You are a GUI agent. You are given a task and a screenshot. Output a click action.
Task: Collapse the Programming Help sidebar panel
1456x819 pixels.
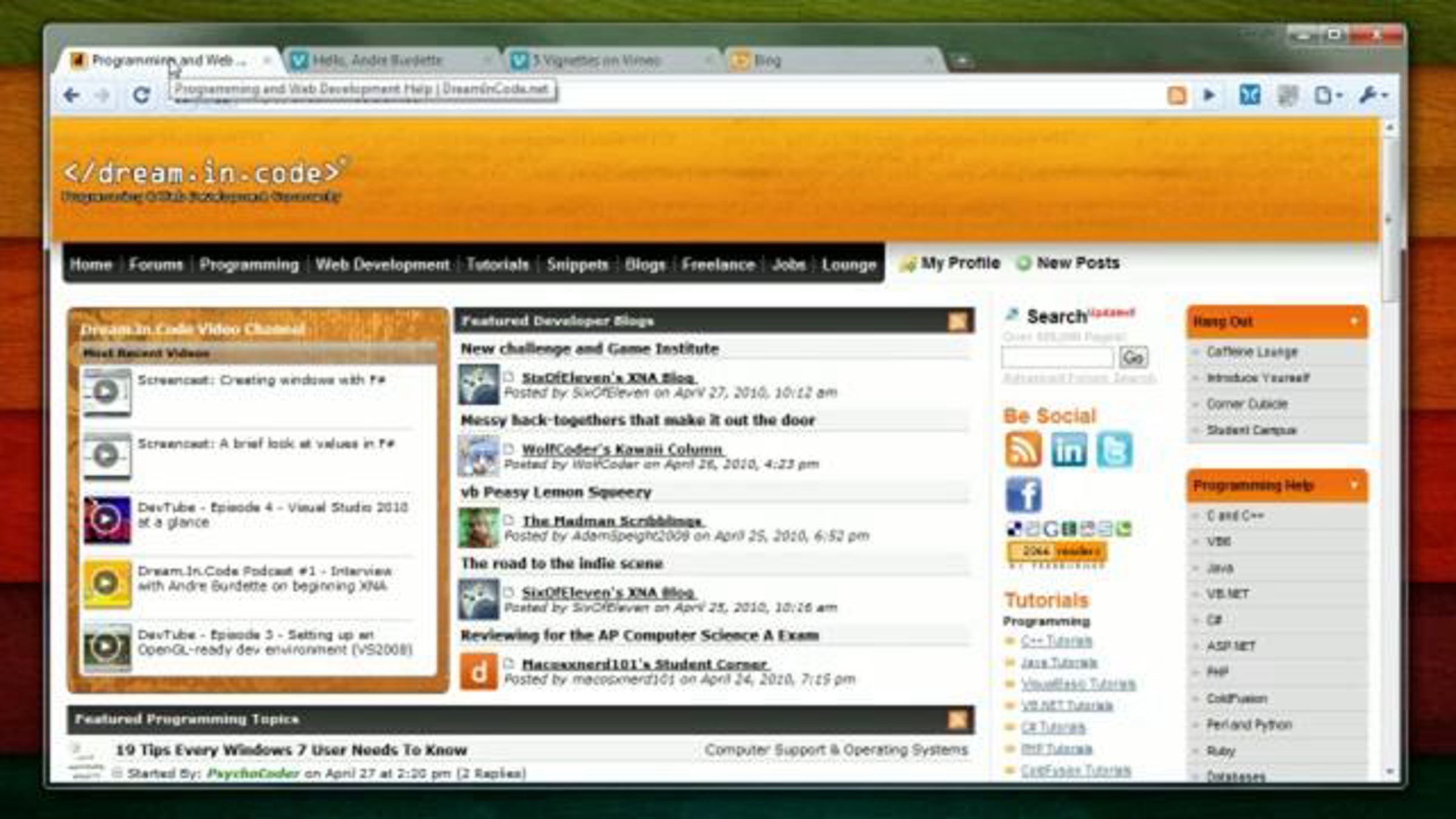click(1353, 485)
